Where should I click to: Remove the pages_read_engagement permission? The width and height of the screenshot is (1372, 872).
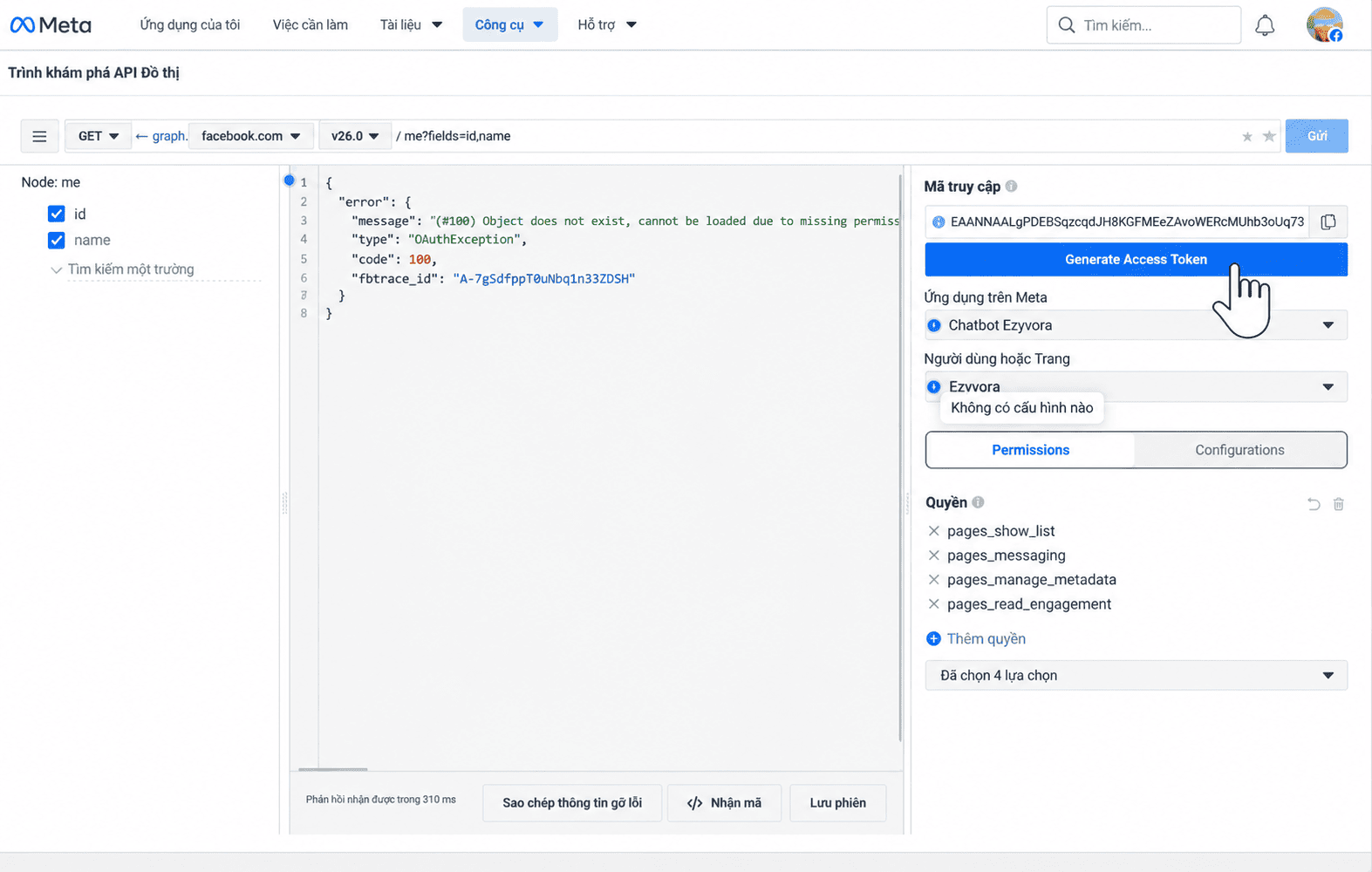tap(933, 604)
